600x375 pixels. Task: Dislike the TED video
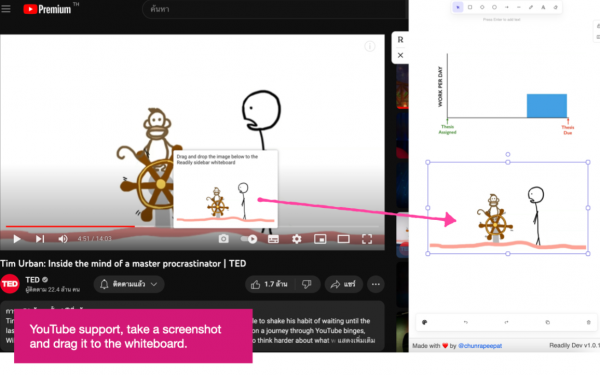click(x=307, y=284)
